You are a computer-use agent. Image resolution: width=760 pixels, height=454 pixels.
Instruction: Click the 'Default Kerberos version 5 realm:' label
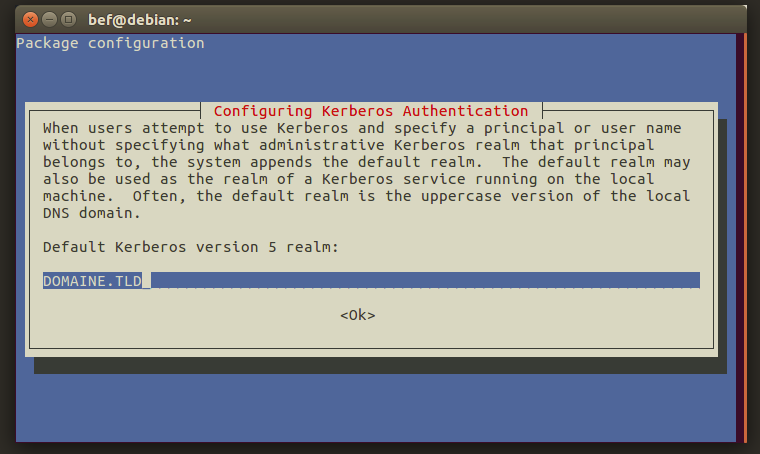pos(190,247)
